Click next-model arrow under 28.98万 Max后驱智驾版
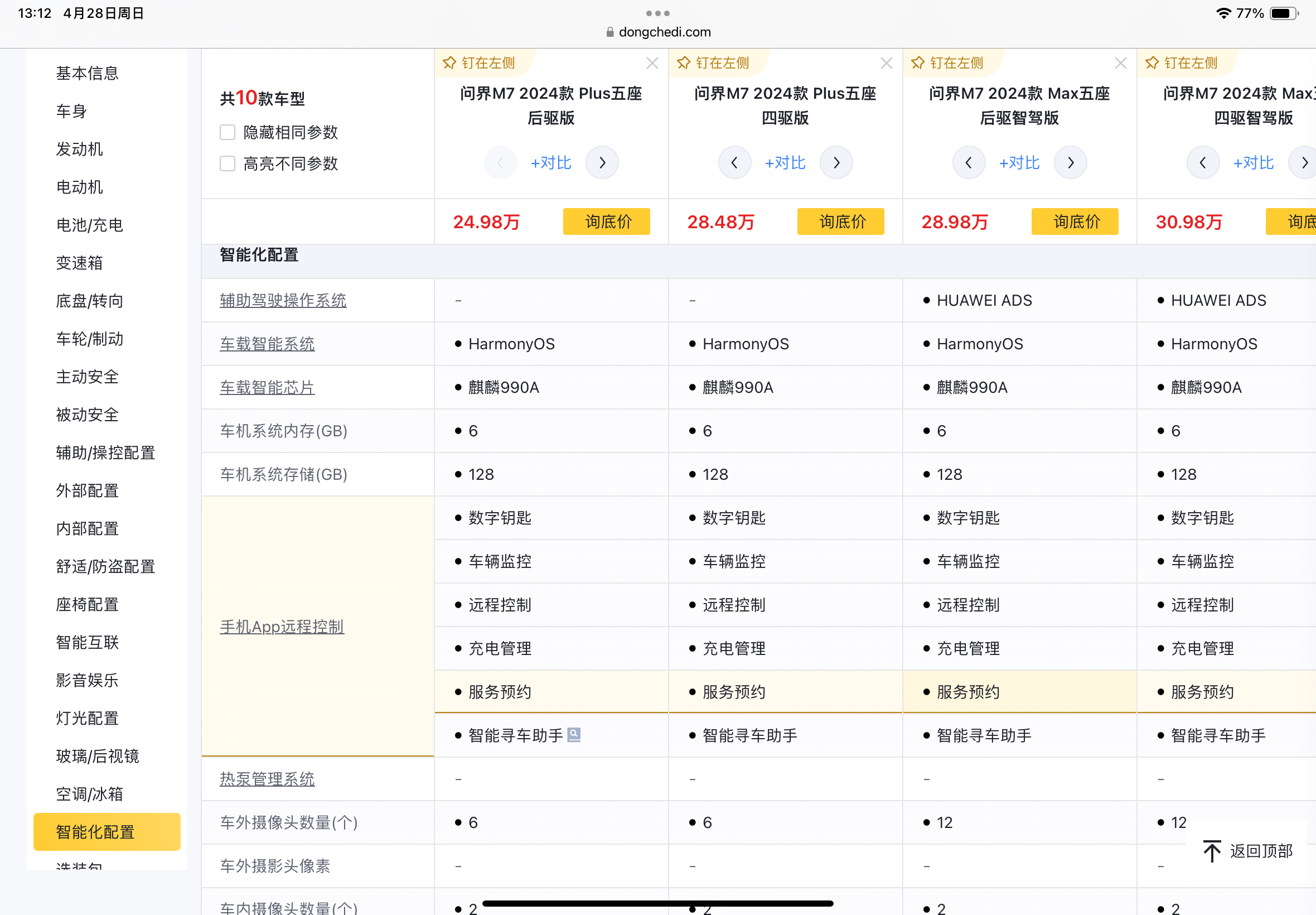Image resolution: width=1316 pixels, height=915 pixels. click(1071, 163)
